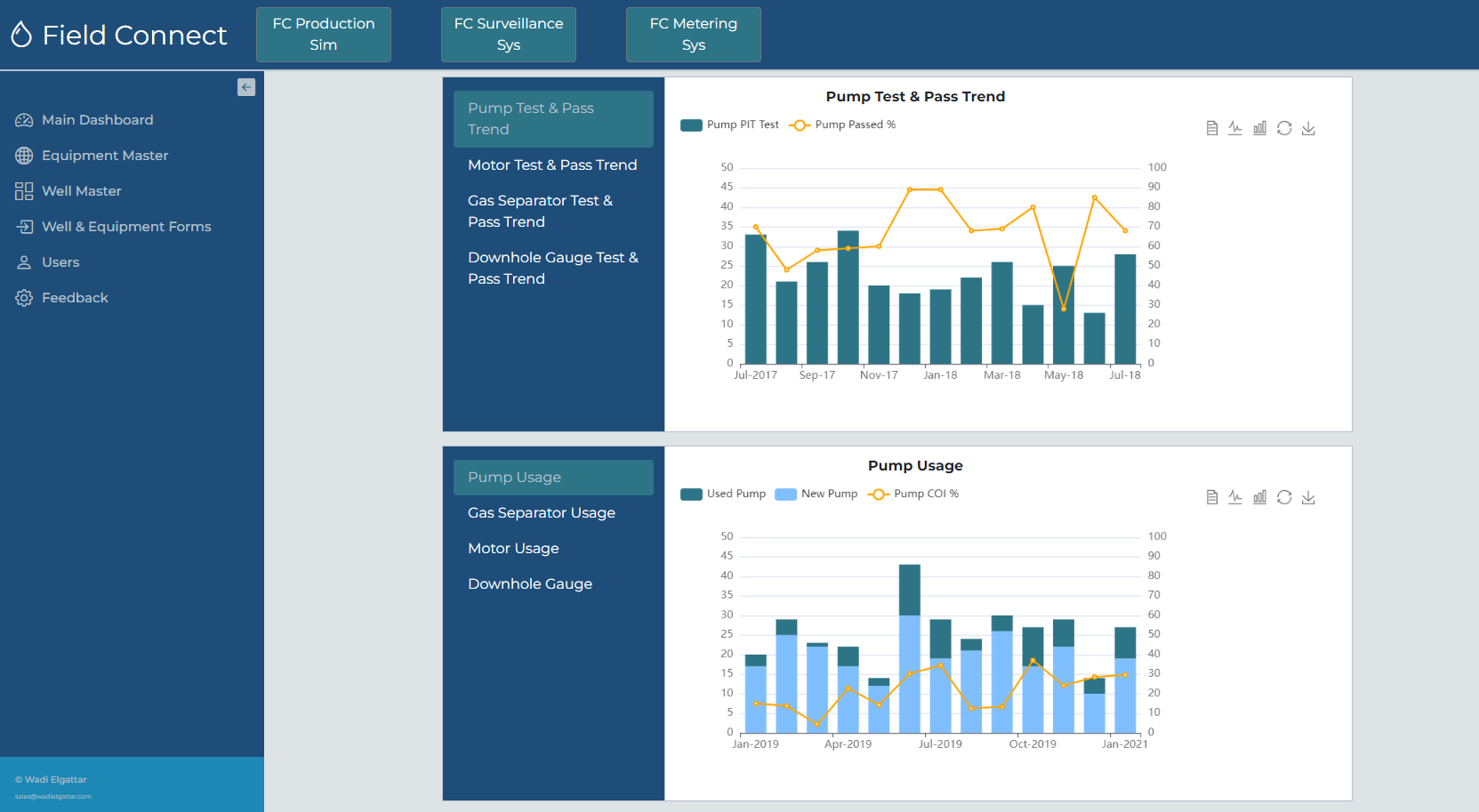The height and width of the screenshot is (812, 1479).
Task: Collapse the sidebar with the arrow button
Action: (246, 87)
